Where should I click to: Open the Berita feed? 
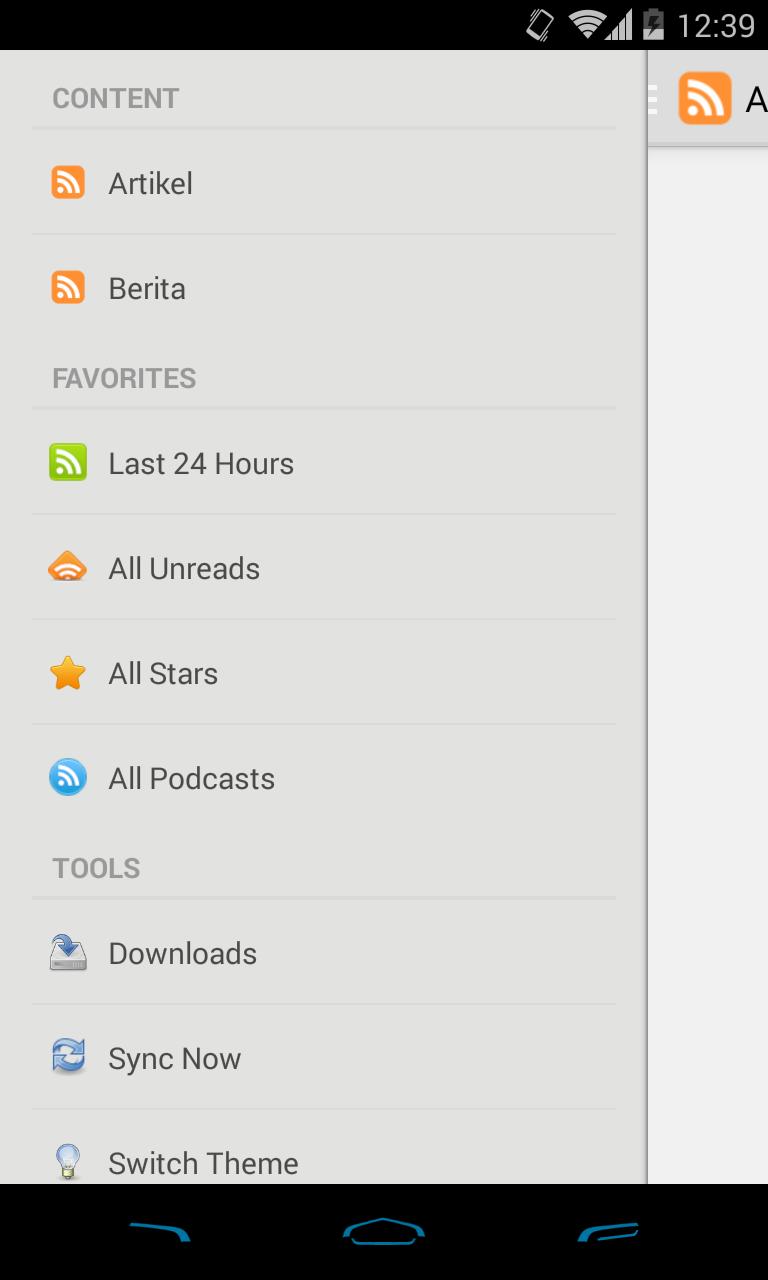(x=147, y=289)
